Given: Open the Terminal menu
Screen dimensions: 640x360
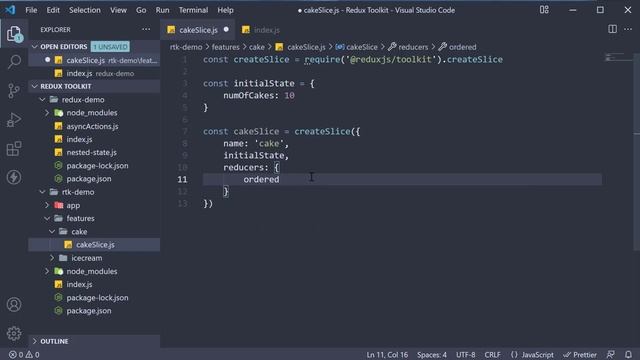Looking at the screenshot, I should (x=193, y=10).
